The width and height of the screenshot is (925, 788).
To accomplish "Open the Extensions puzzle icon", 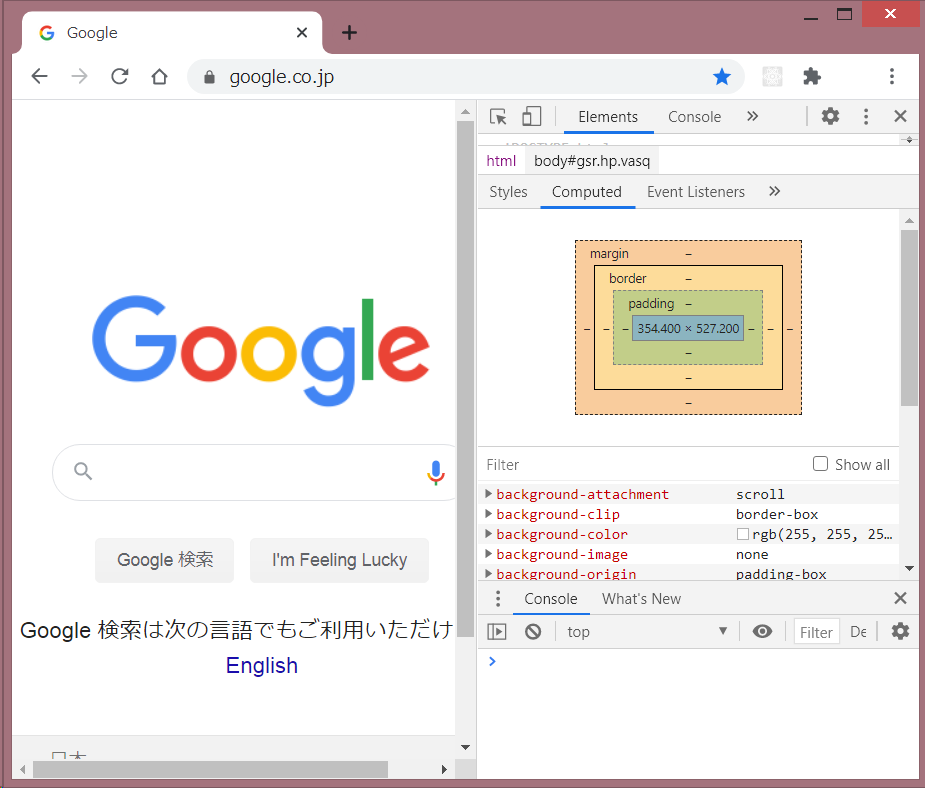I will coord(812,77).
